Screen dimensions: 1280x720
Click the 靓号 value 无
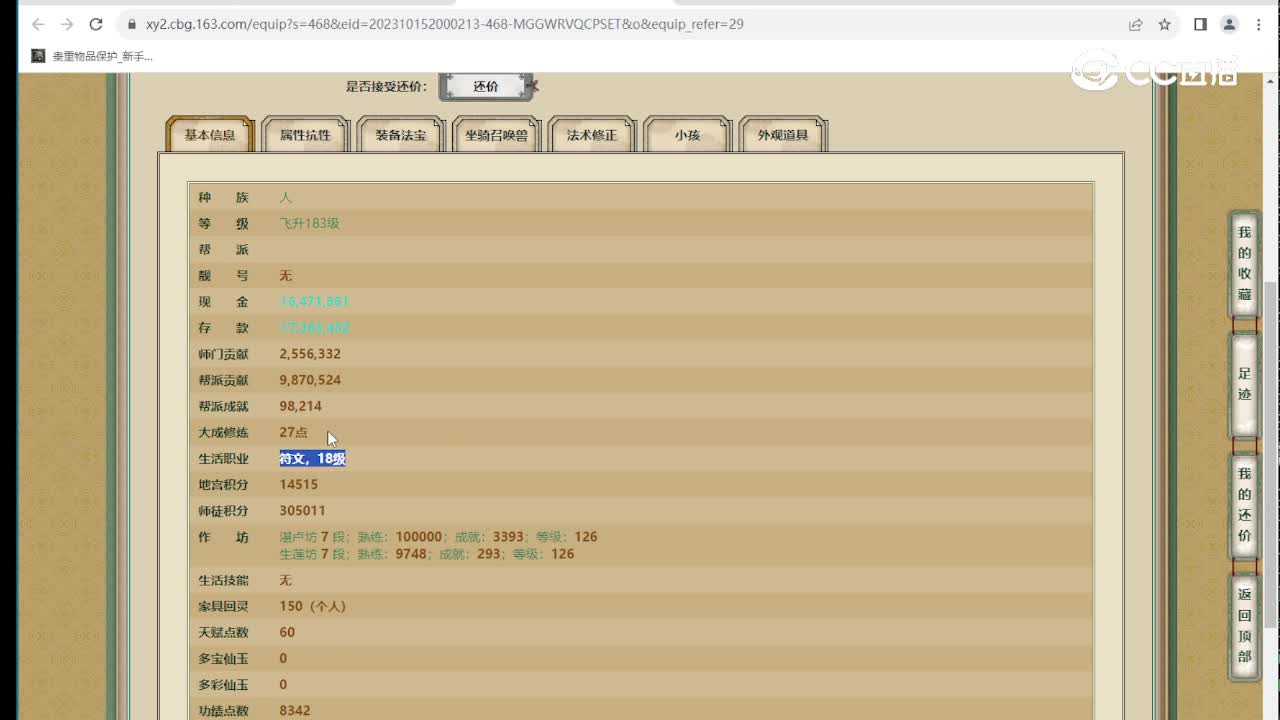(x=286, y=275)
